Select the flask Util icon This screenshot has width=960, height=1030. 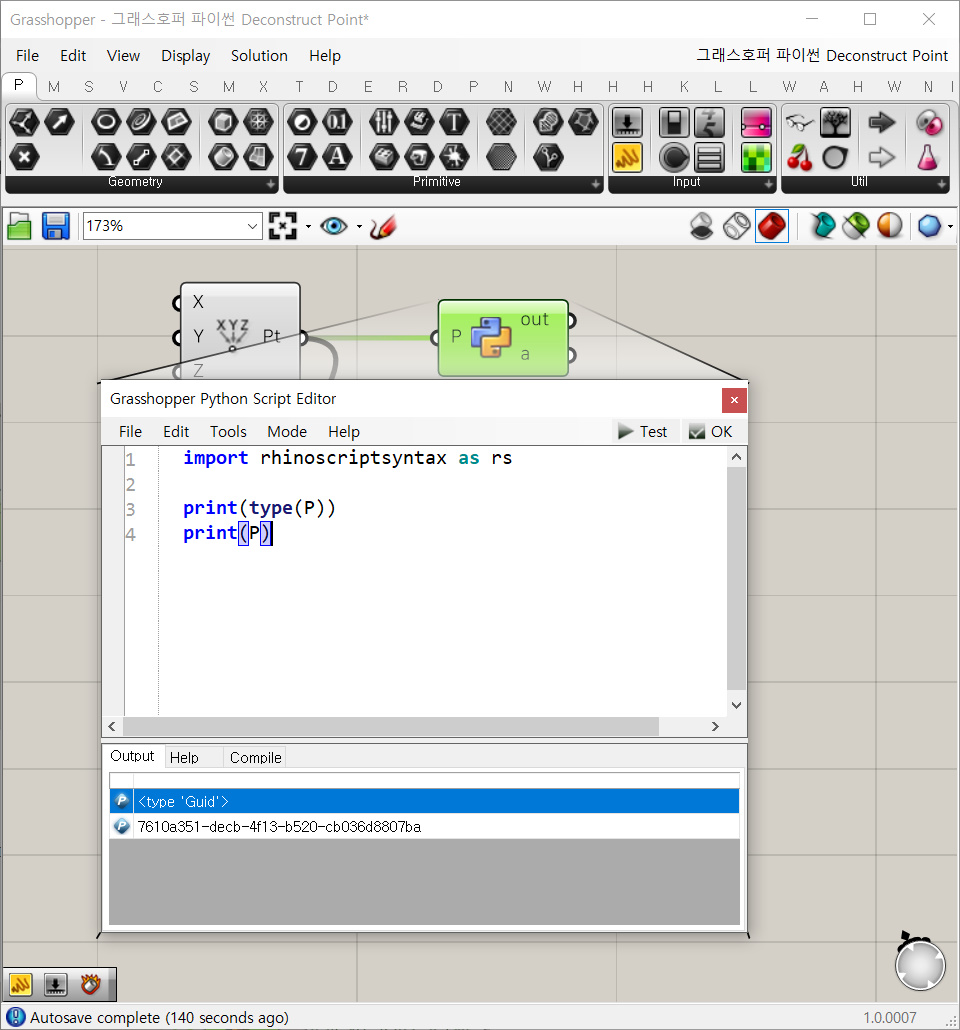[927, 158]
